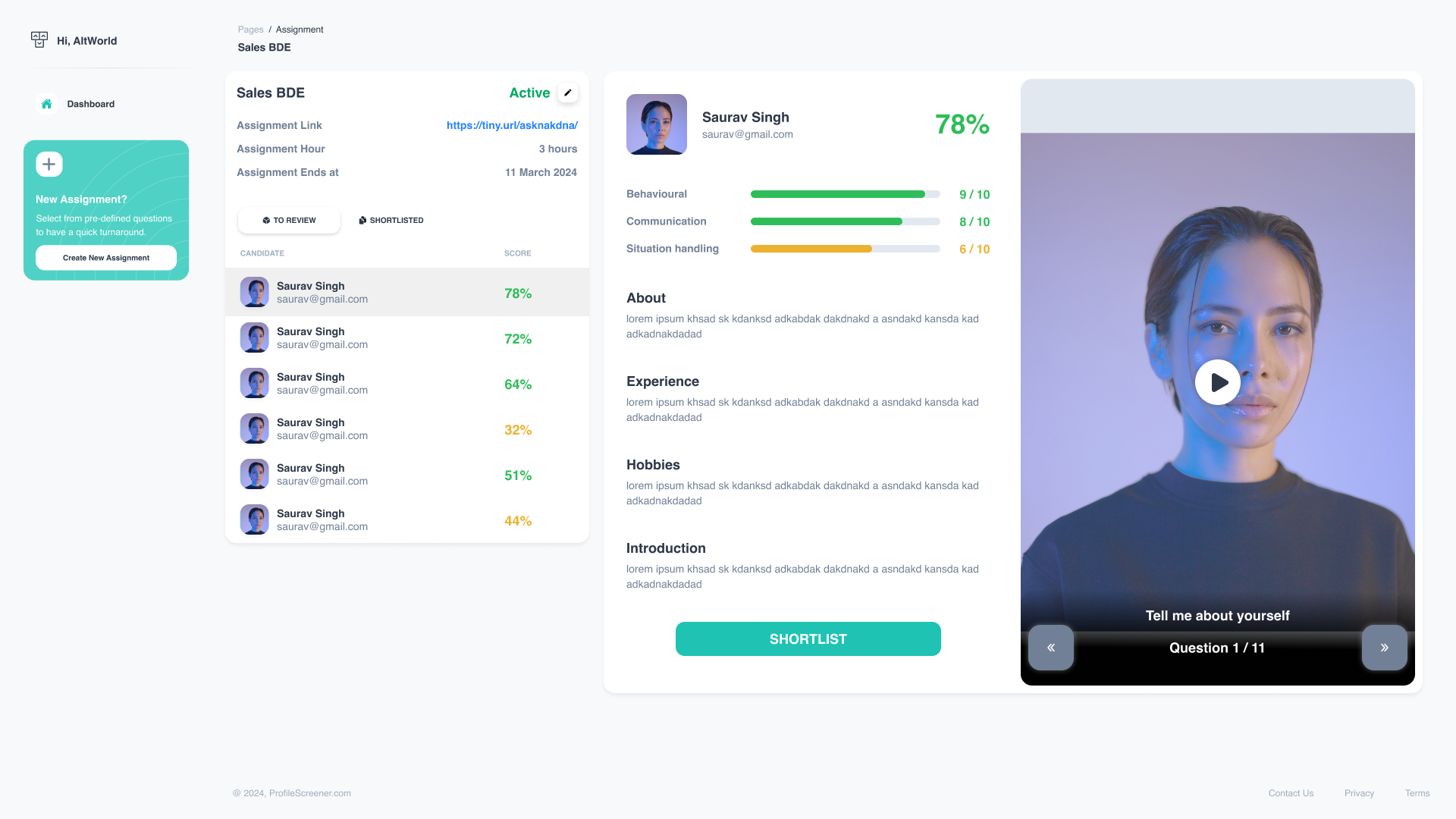Click the plus icon to create assignment
Viewport: 1456px width, 819px height.
49,164
